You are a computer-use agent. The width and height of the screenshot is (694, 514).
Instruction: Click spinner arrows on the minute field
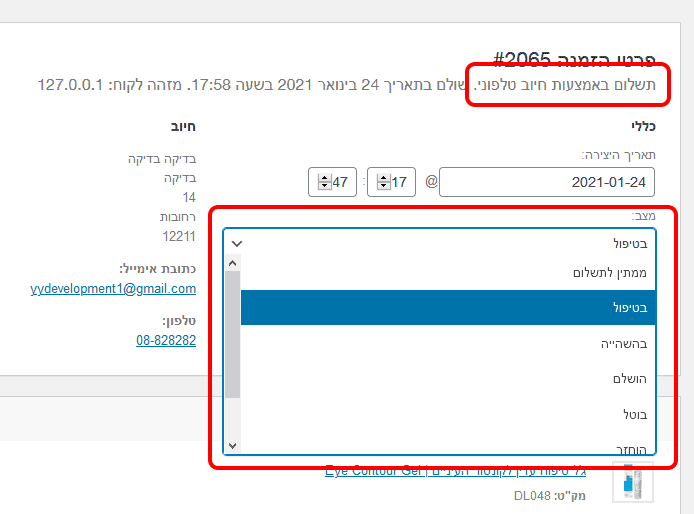[324, 182]
